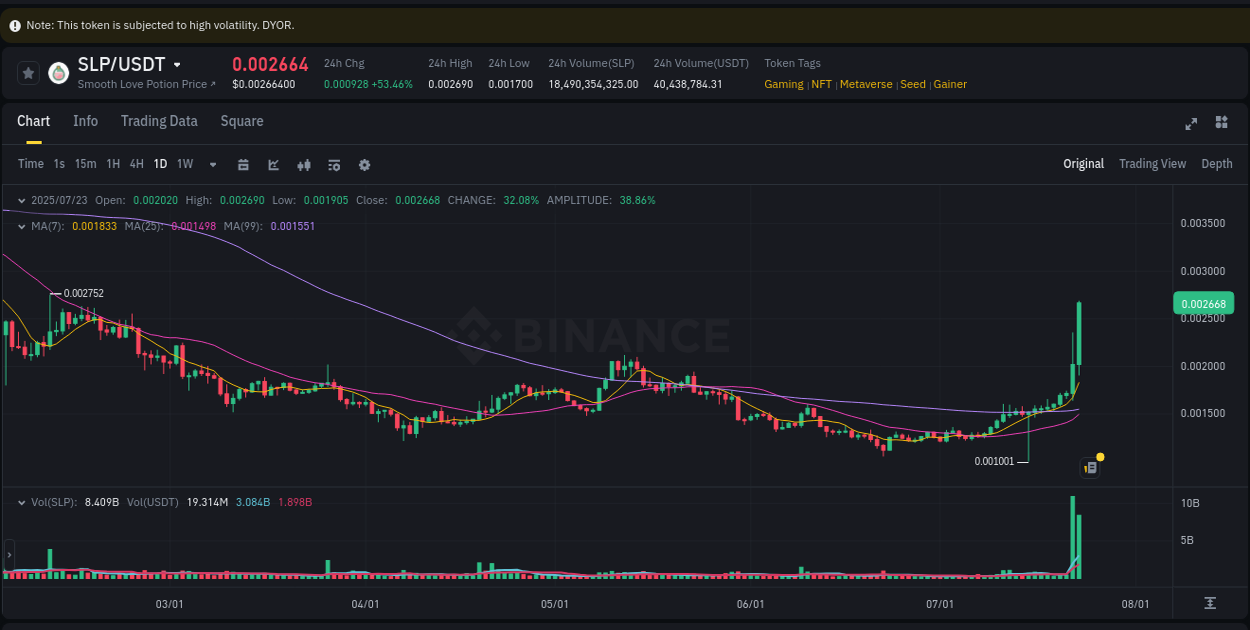Image resolution: width=1250 pixels, height=630 pixels.
Task: Switch to the Trading Data tab
Action: [159, 121]
